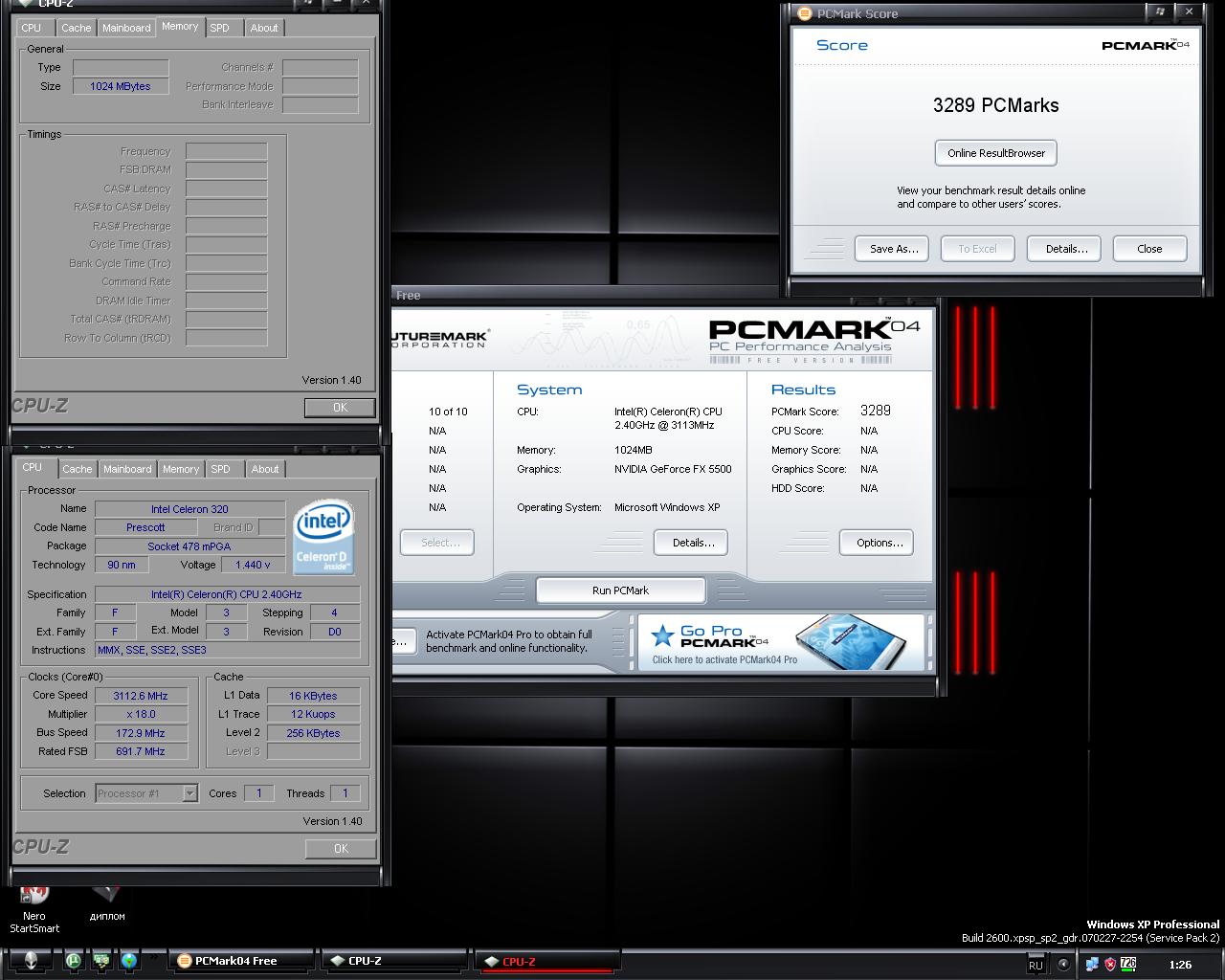
Task: Open the диплом desktop icon
Action: [x=107, y=904]
